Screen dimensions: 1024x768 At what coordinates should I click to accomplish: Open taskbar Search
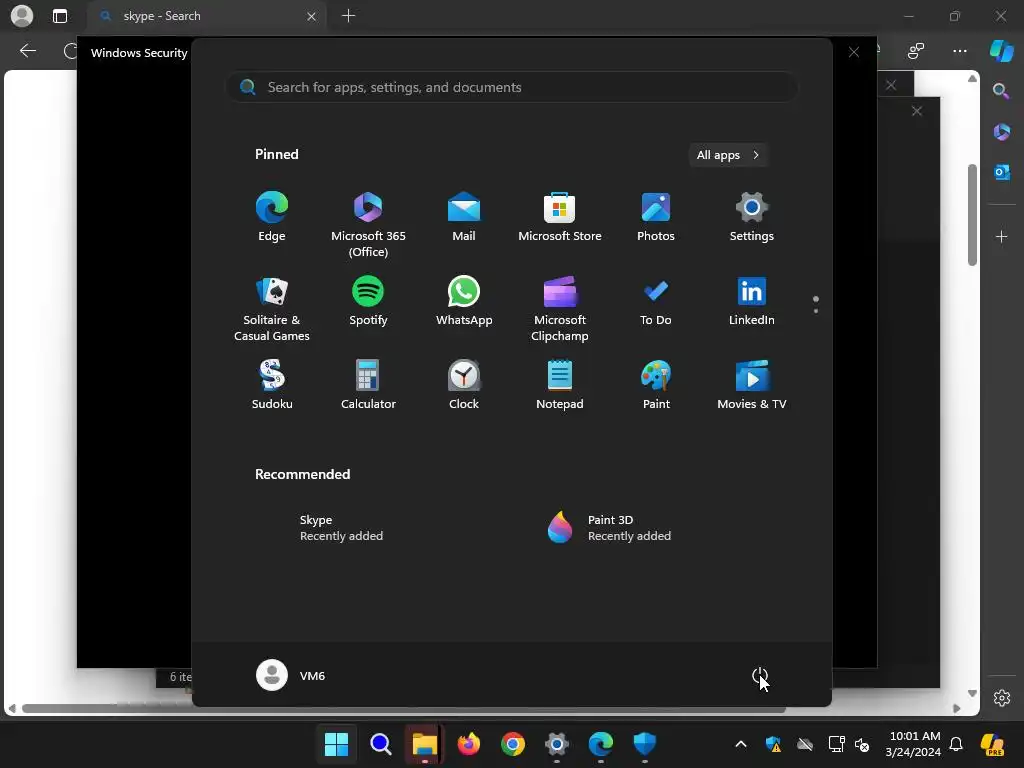(x=381, y=744)
